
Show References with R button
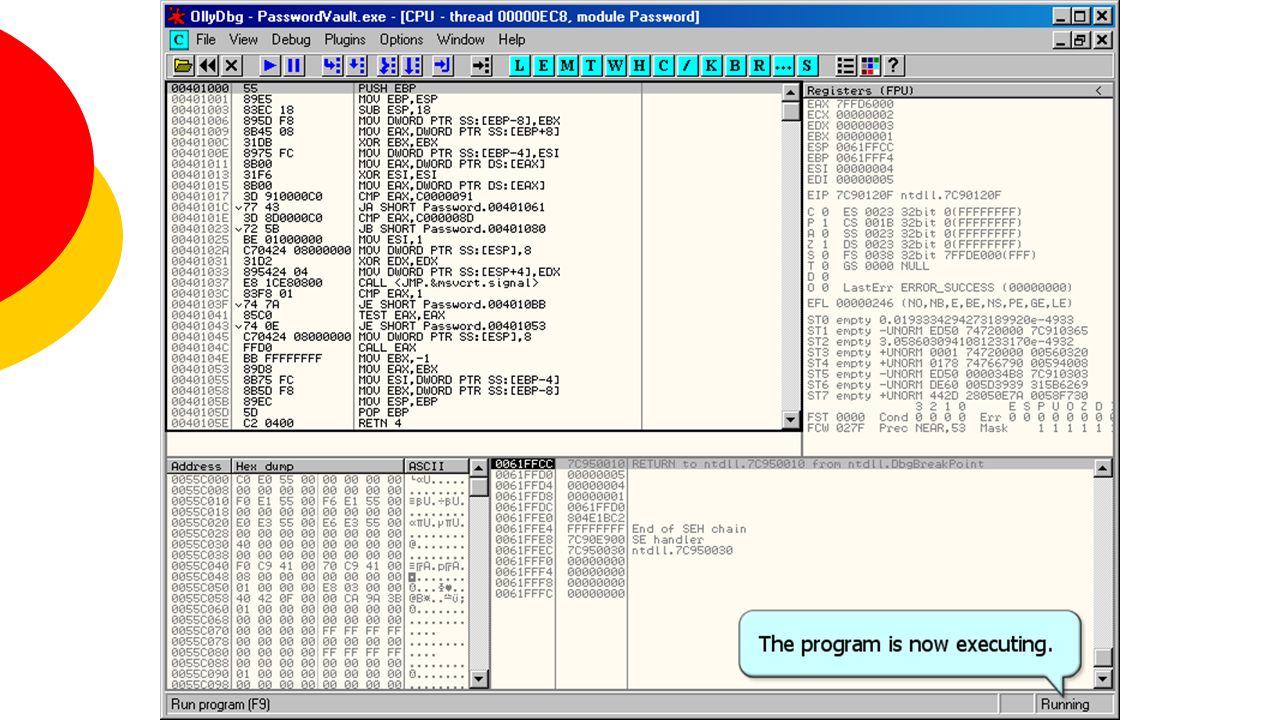point(760,66)
